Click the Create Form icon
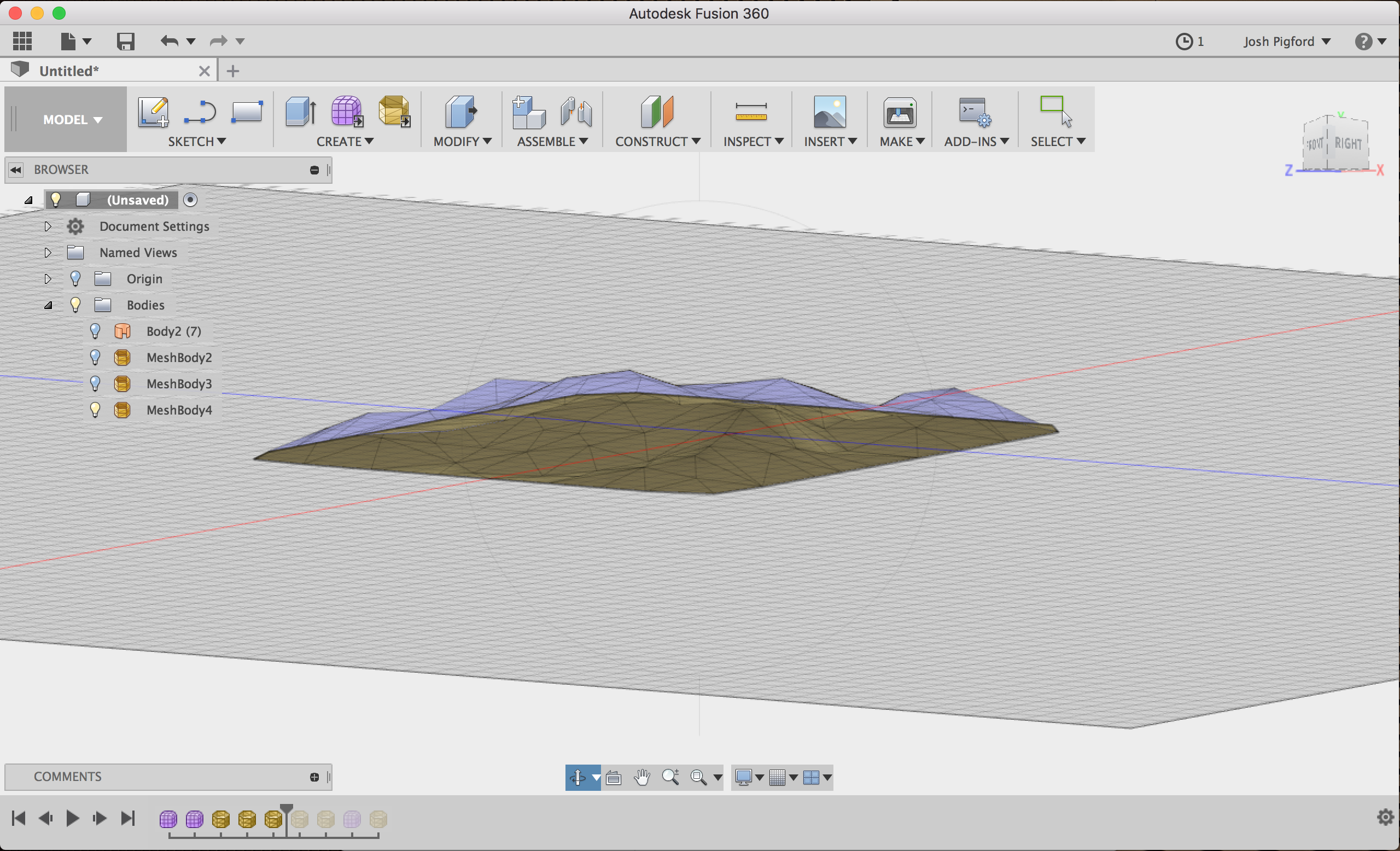 coord(347,112)
